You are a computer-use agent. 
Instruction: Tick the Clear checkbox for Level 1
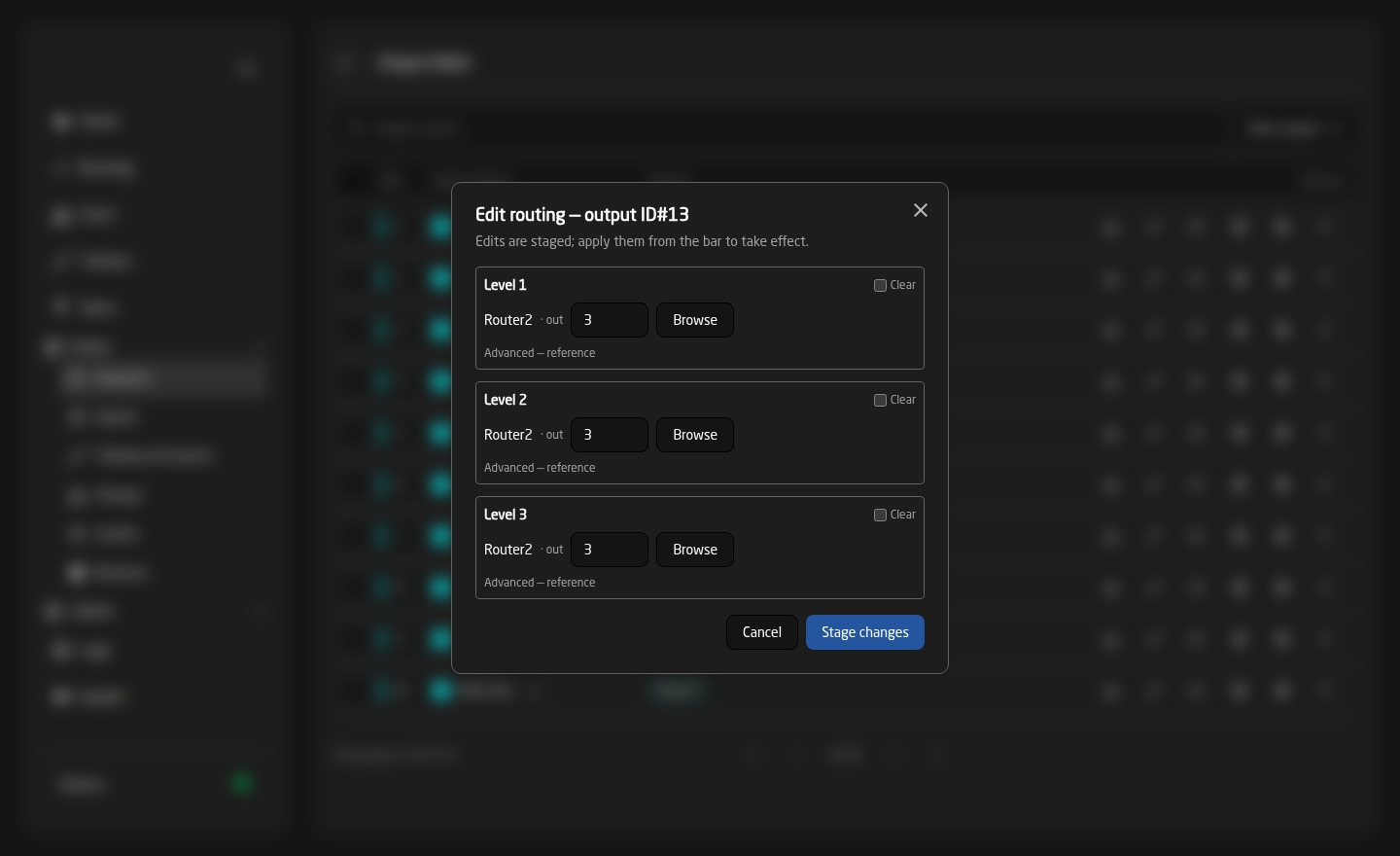880,286
